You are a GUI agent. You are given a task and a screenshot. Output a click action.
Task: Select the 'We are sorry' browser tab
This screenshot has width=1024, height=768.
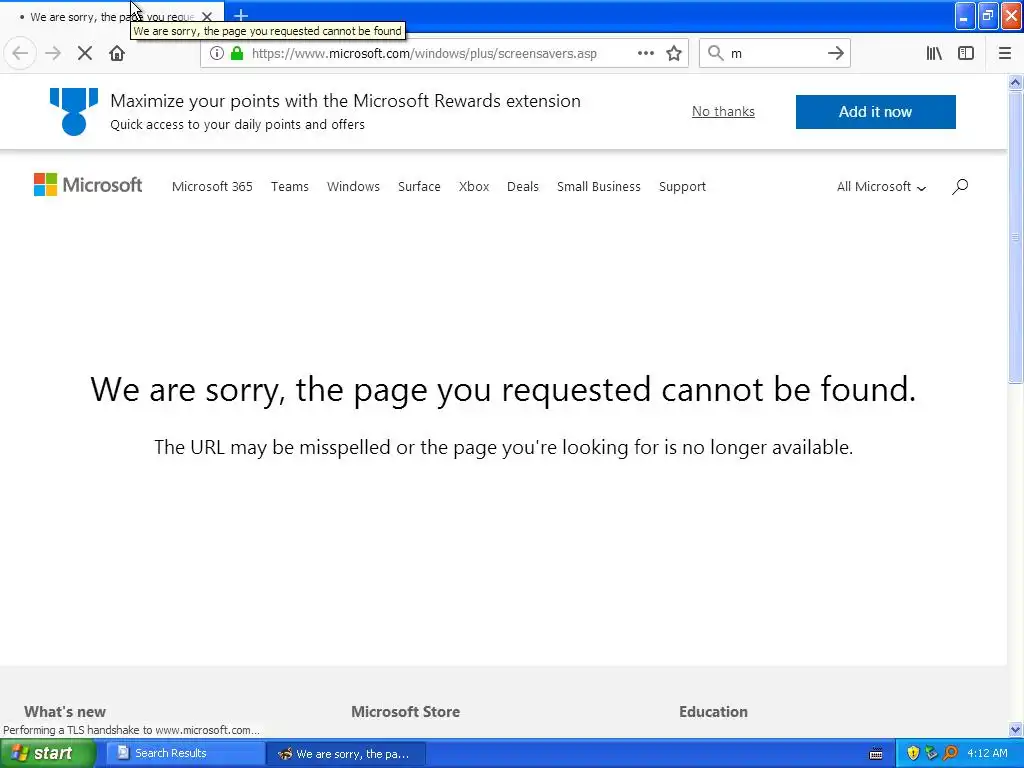pyautogui.click(x=110, y=16)
